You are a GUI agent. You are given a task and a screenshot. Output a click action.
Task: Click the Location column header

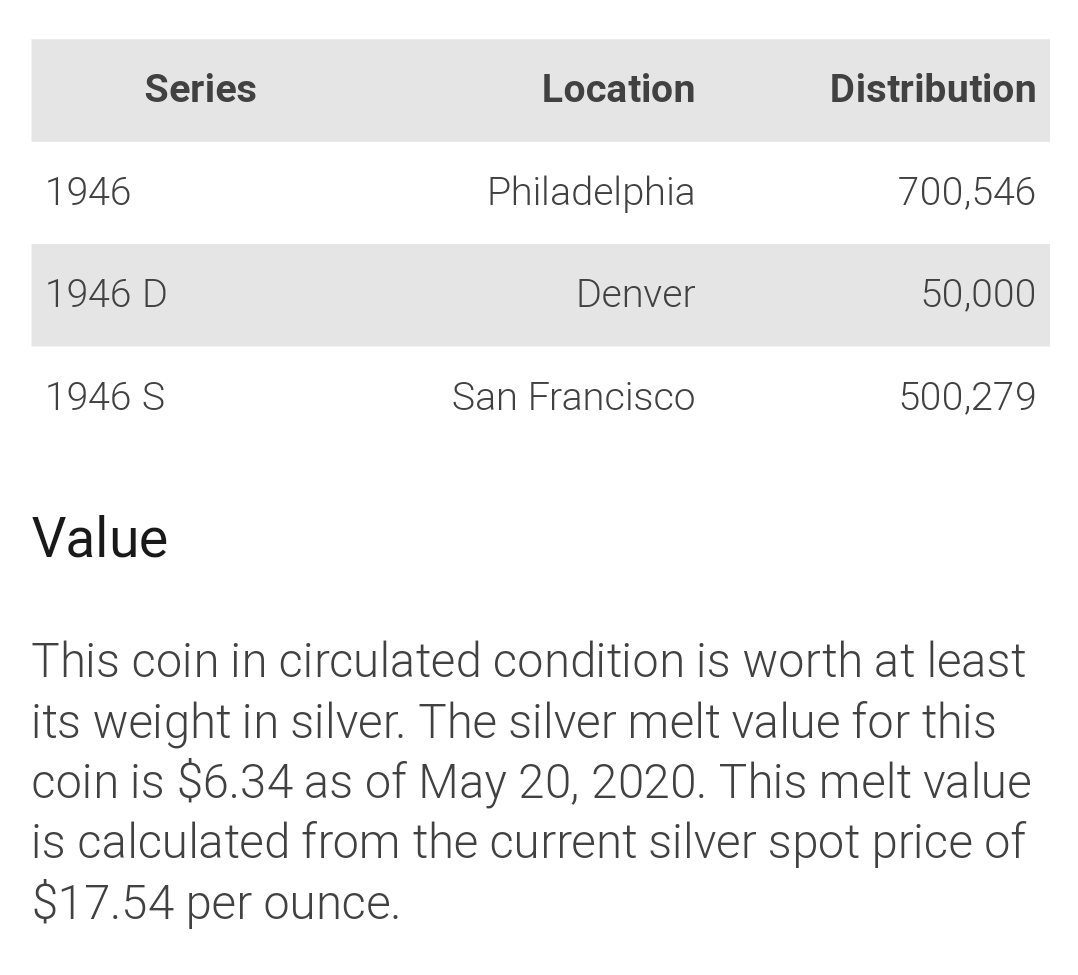coord(618,89)
